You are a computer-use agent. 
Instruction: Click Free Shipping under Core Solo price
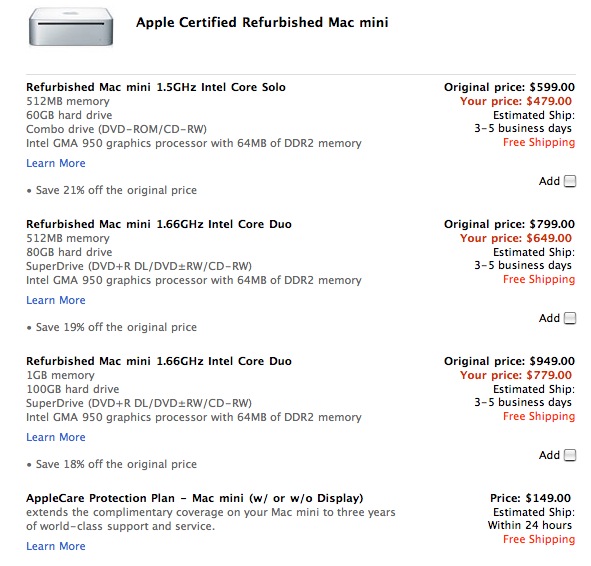539,142
